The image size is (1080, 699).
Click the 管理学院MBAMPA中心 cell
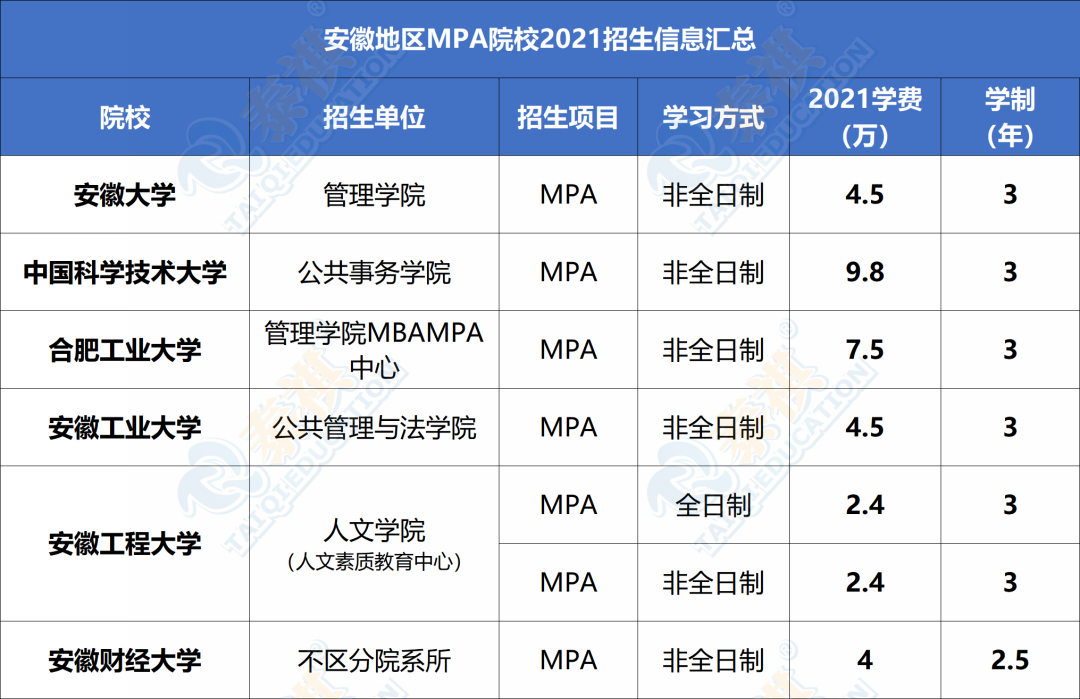point(374,350)
